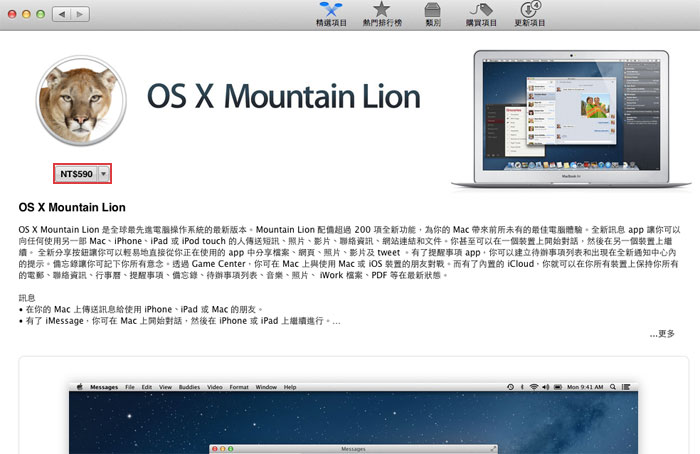The image size is (700, 454).
Task: Click Mon 9:41 AM clock in screenshot
Action: coord(585,387)
